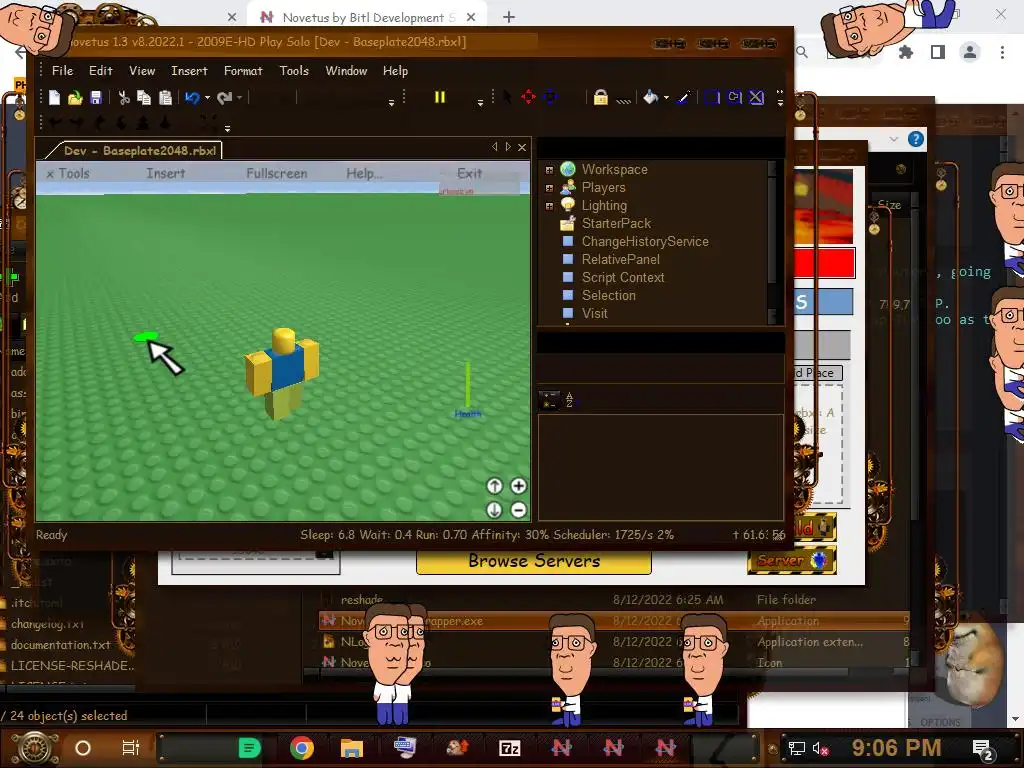
Task: Select StarterPack in the Explorer
Action: 616,223
